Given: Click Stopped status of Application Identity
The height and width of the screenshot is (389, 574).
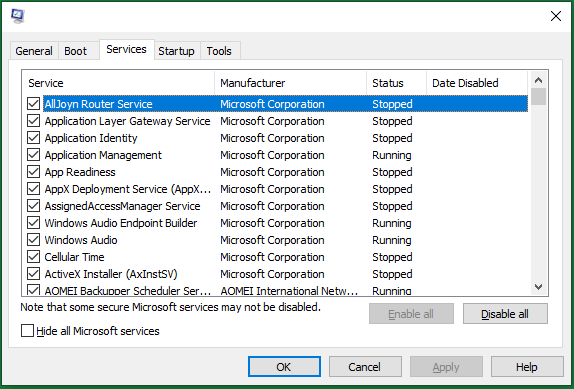Looking at the screenshot, I should point(392,138).
